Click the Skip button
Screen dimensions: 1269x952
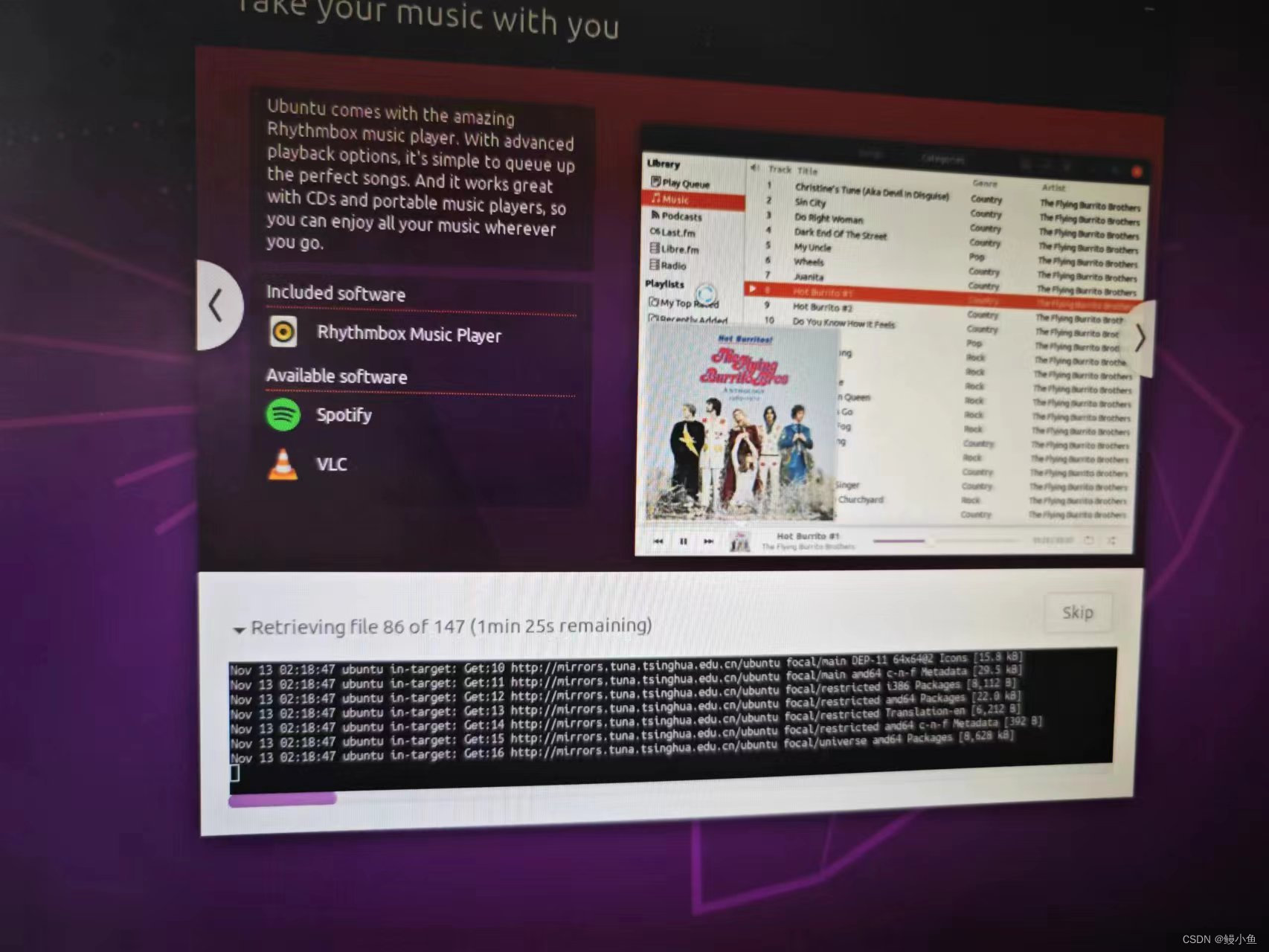tap(1077, 612)
